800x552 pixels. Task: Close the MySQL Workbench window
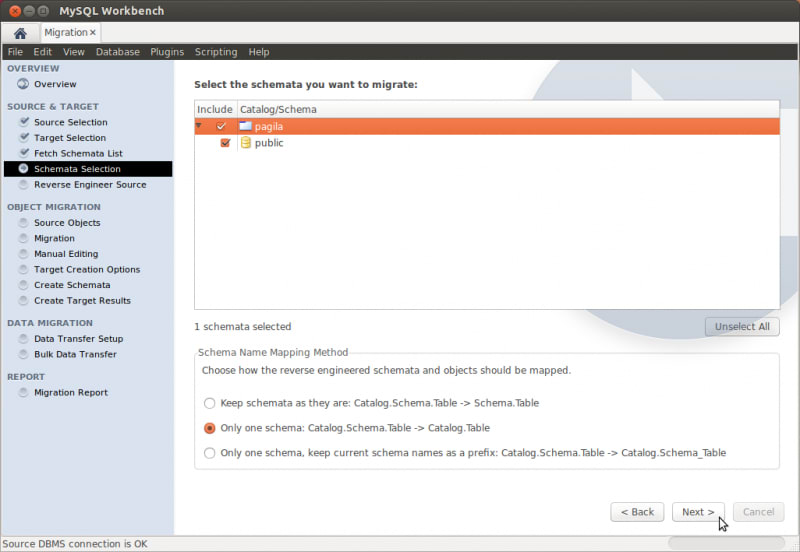[x=15, y=11]
